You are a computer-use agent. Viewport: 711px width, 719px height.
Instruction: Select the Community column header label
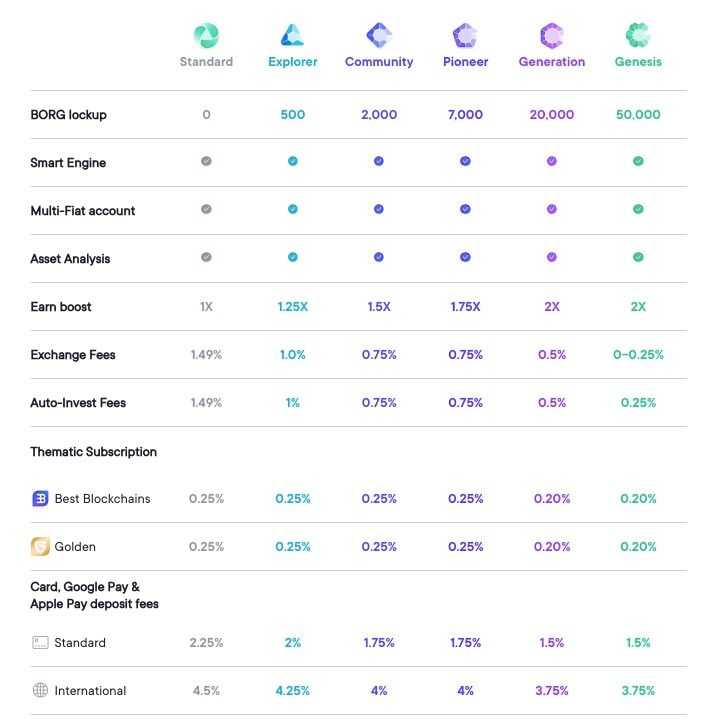tap(379, 62)
